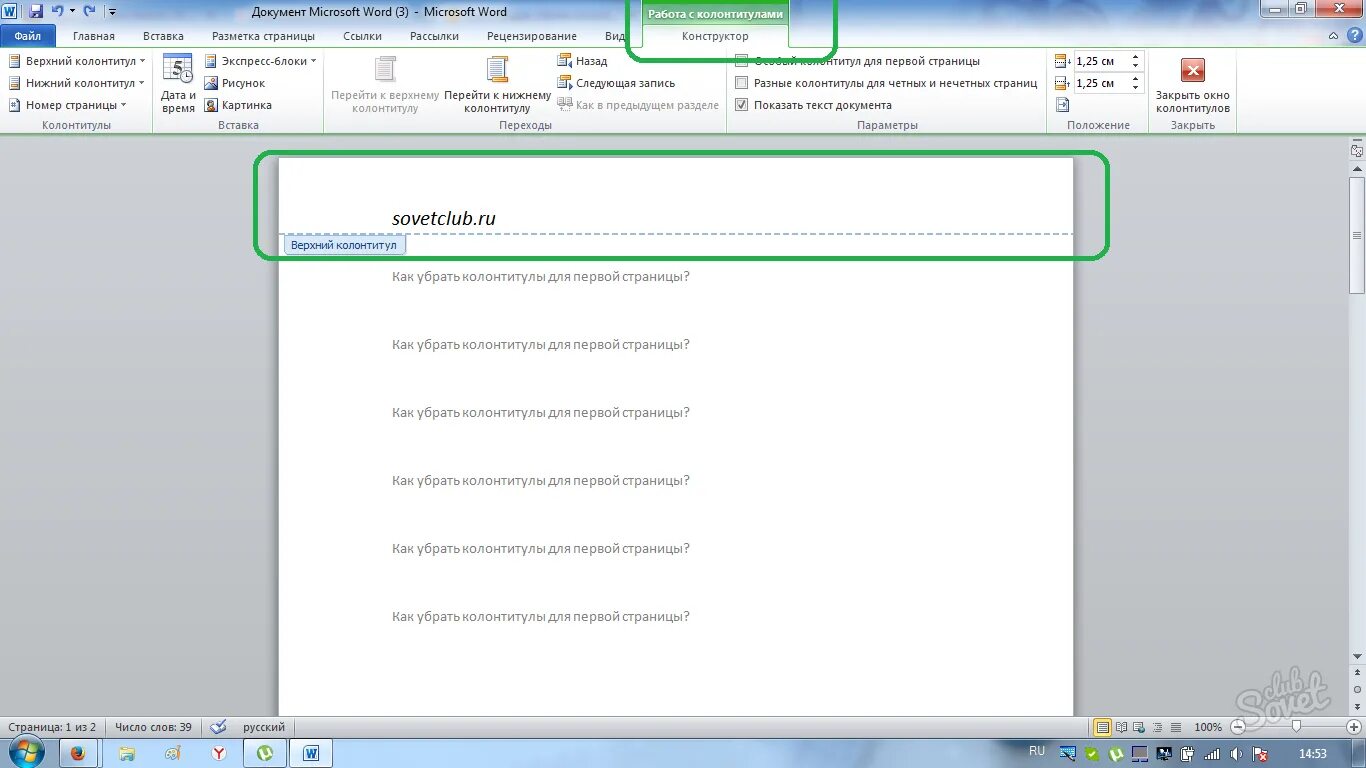Open Firefox from the taskbar
This screenshot has height=768, width=1366.
tap(78, 752)
